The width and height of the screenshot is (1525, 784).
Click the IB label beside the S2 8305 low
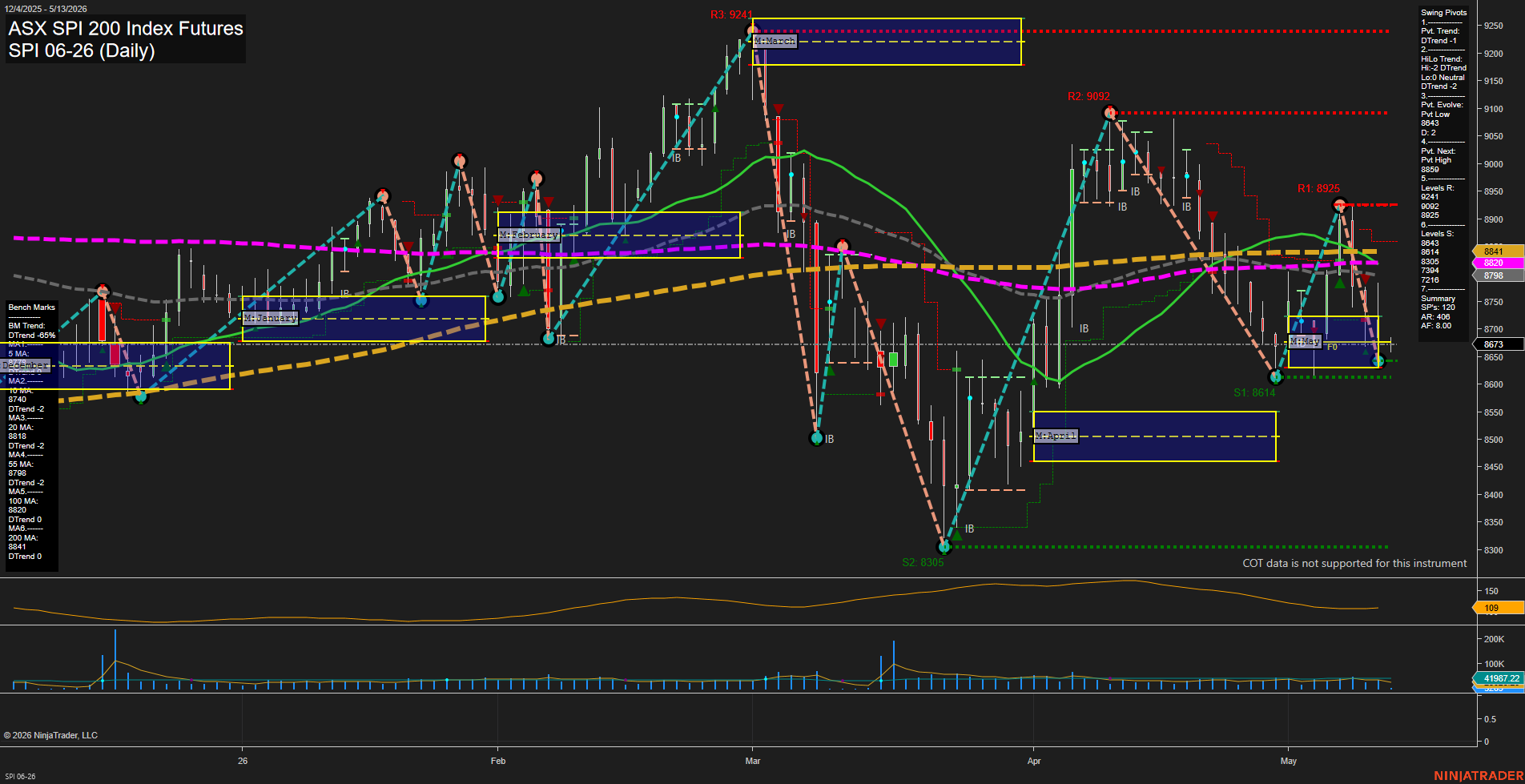969,529
